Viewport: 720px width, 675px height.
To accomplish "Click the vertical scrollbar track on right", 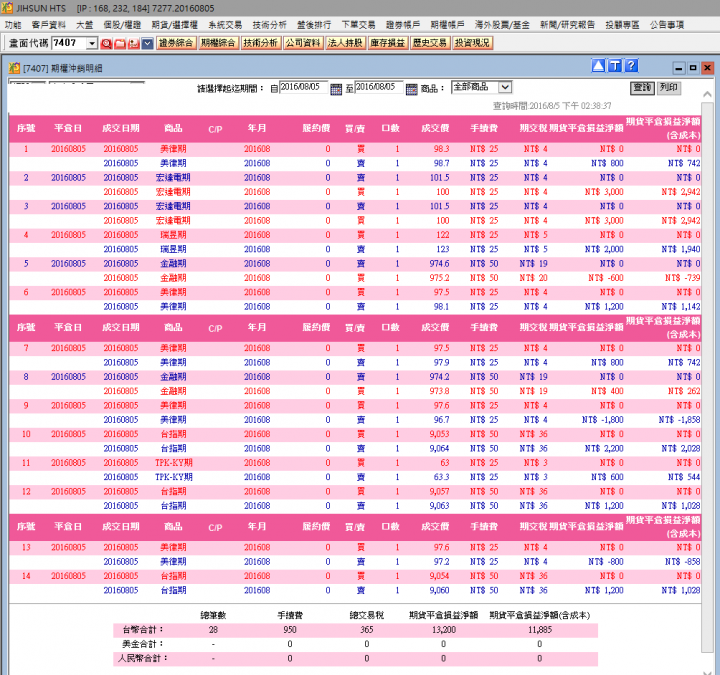I will tap(708, 377).
